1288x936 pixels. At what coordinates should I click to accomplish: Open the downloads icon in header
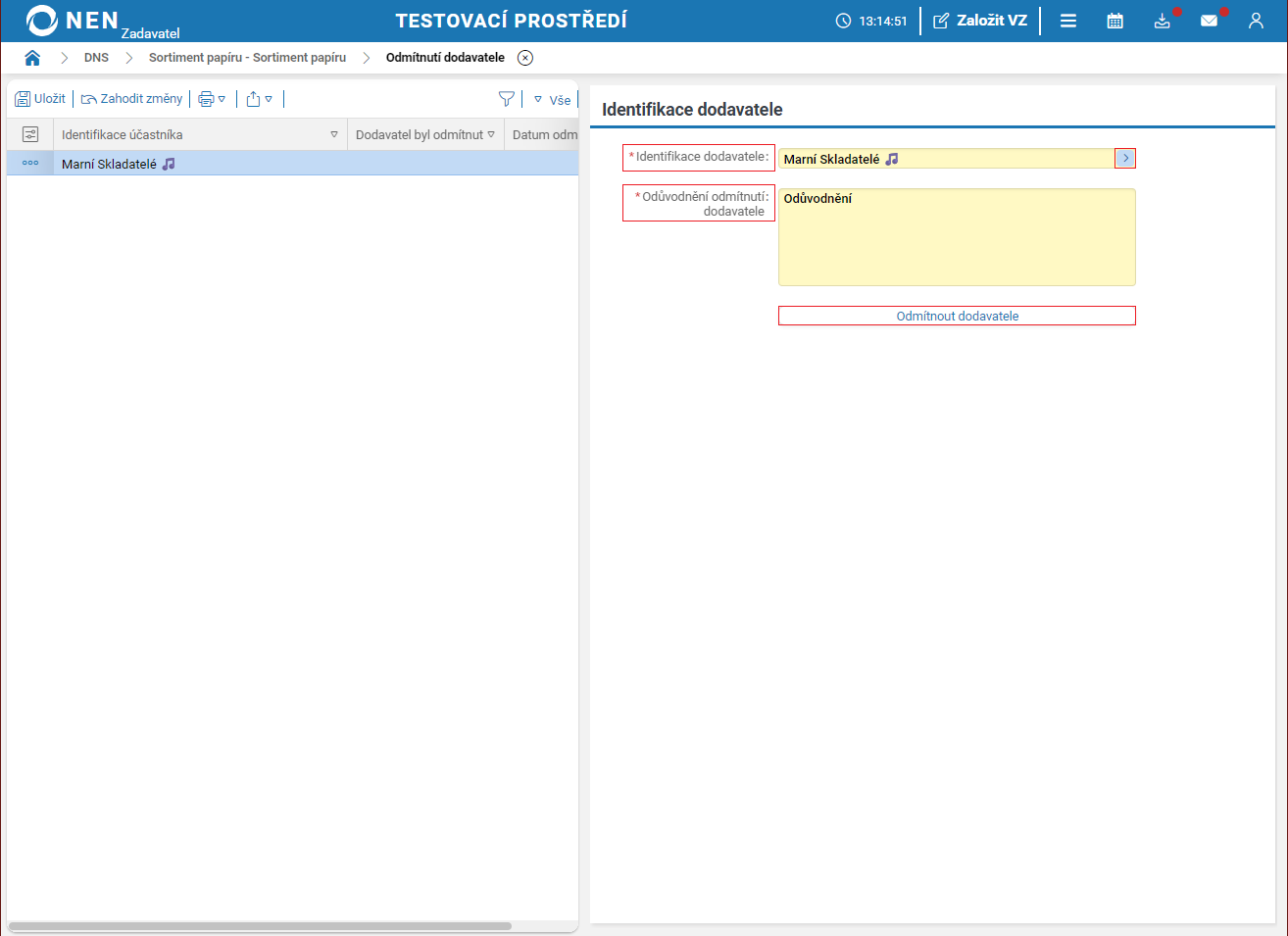[x=1162, y=21]
